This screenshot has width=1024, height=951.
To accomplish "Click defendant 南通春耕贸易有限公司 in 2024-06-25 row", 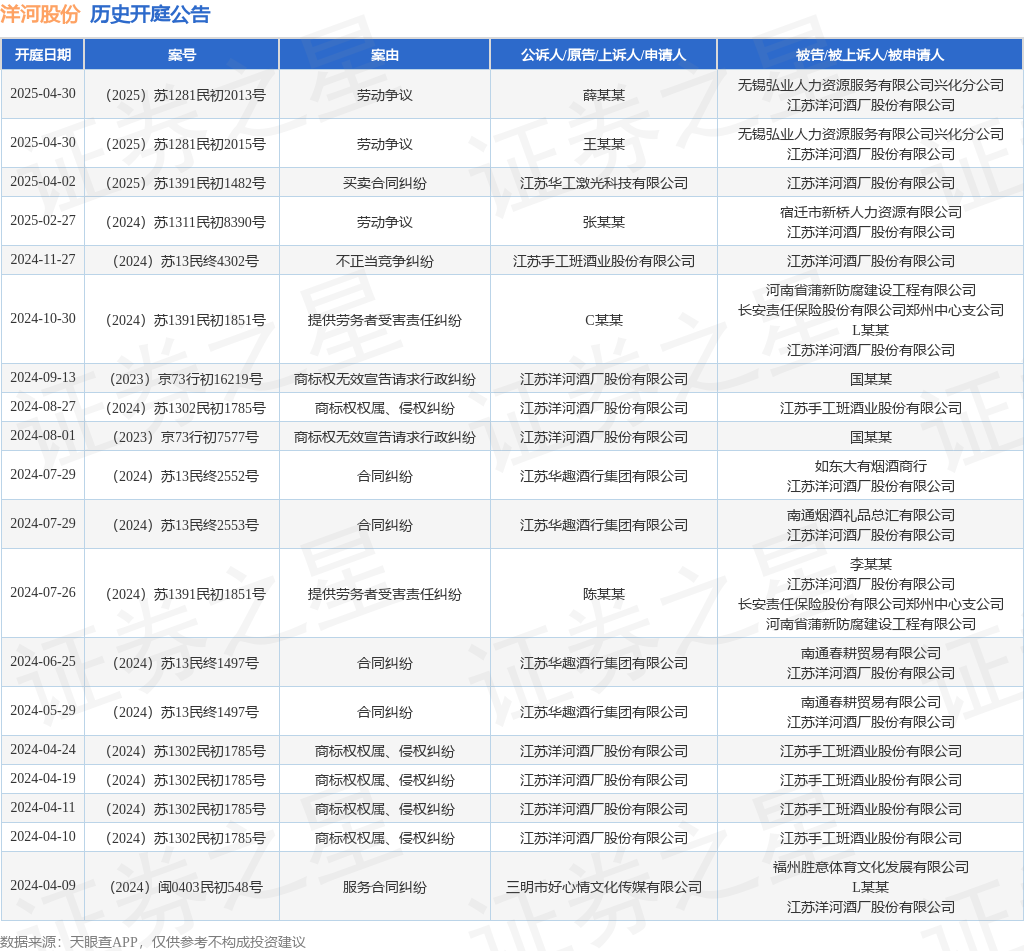I will pyautogui.click(x=871, y=653).
